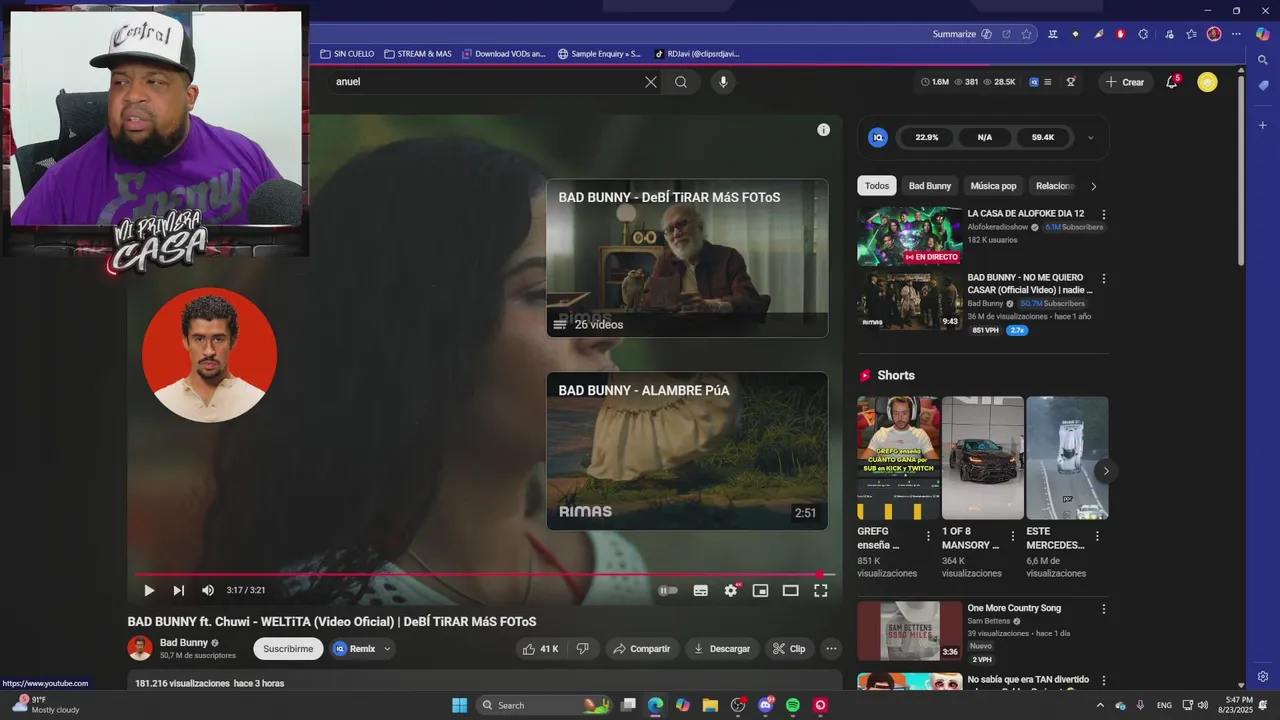Click the Bad Bunny circular subscribe end-card
1280x720 pixels.
(209, 355)
